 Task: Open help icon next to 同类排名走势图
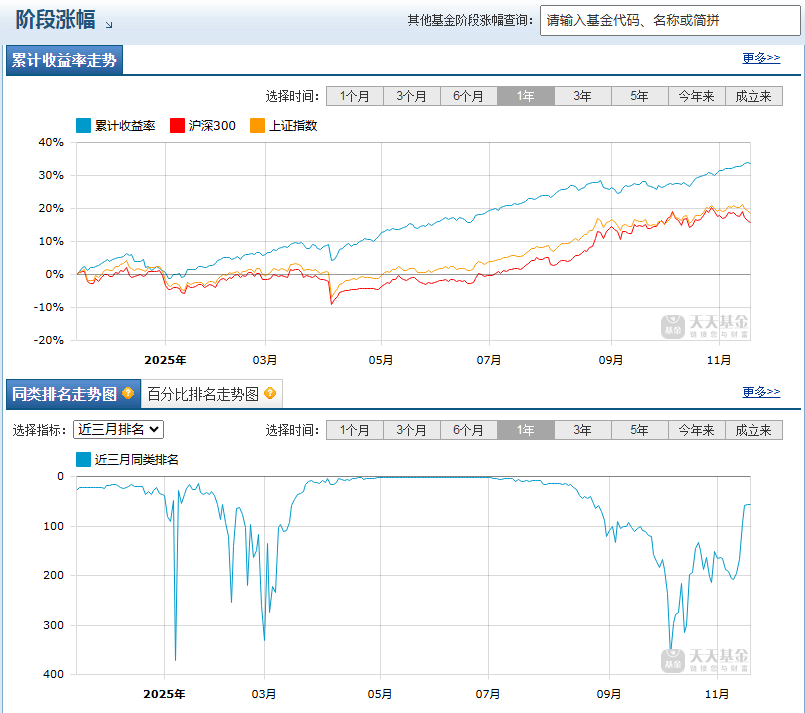(128, 393)
